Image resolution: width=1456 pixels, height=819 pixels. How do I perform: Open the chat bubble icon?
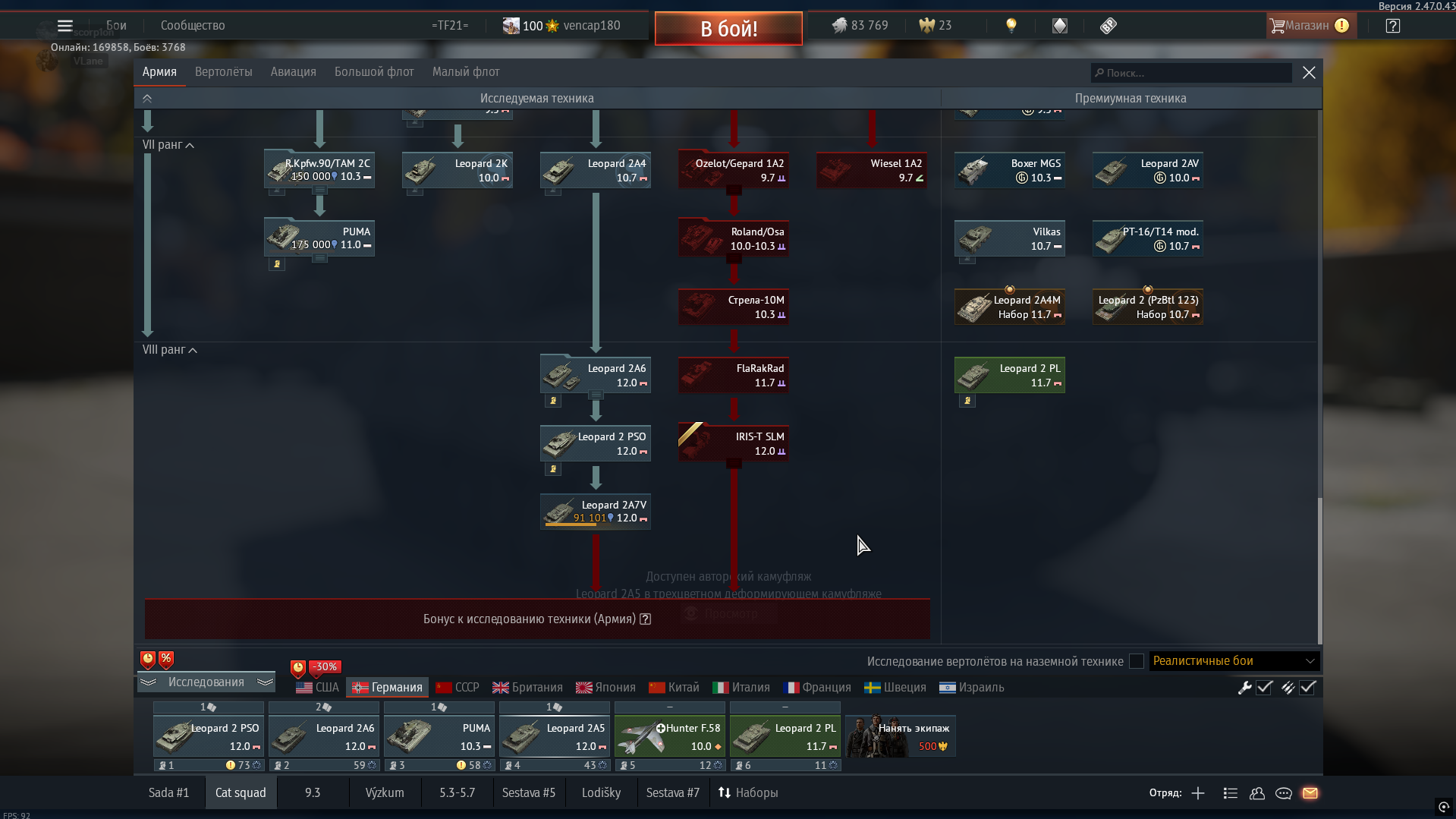(x=1284, y=793)
